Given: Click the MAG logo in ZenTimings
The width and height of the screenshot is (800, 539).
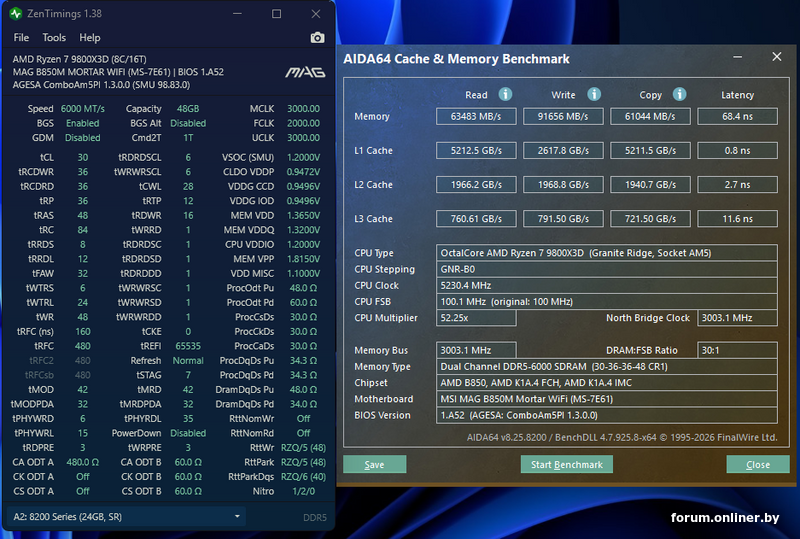Looking at the screenshot, I should [x=304, y=72].
